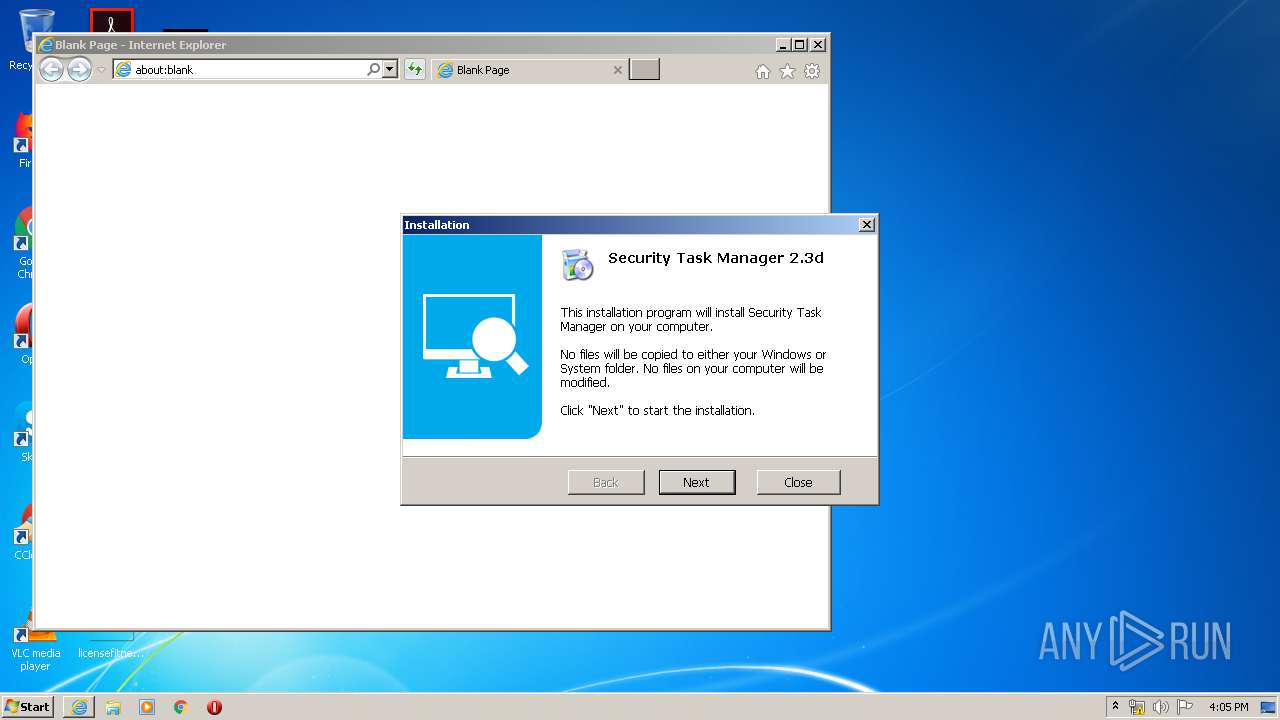Click the disabled Back button in the installer
Image resolution: width=1280 pixels, height=720 pixels.
coord(606,482)
